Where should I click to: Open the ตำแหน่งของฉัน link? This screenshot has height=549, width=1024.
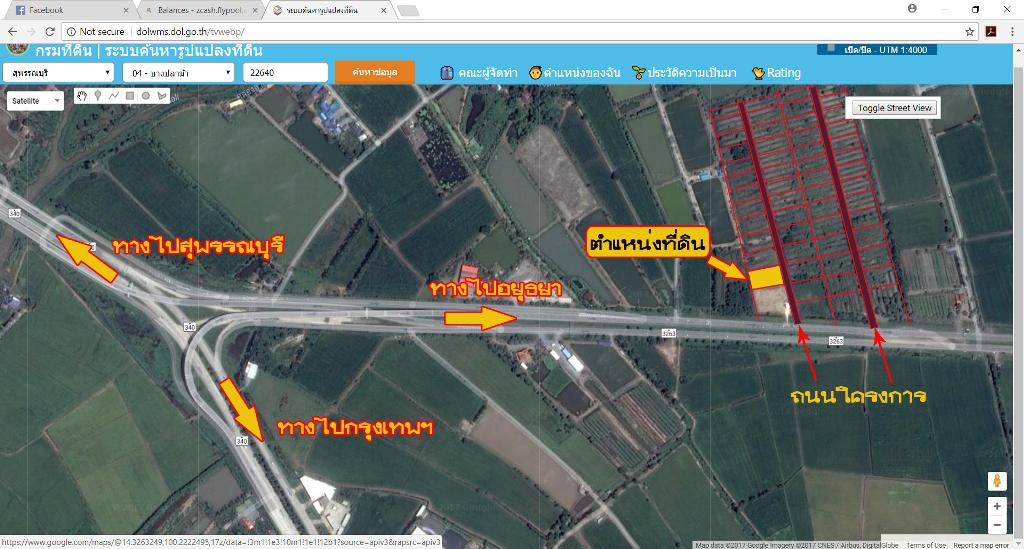[582, 72]
